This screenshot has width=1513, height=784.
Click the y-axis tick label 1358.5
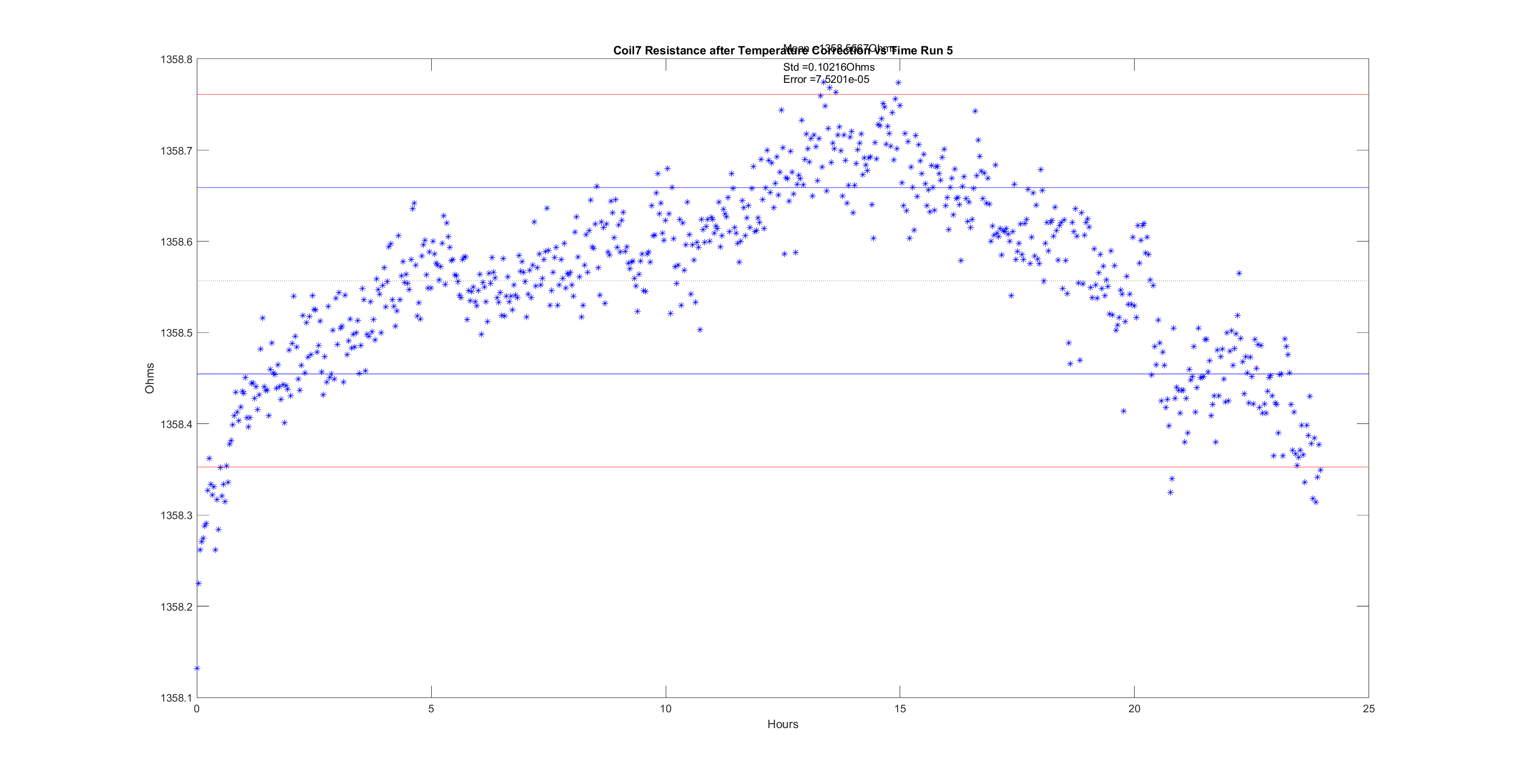tap(176, 333)
